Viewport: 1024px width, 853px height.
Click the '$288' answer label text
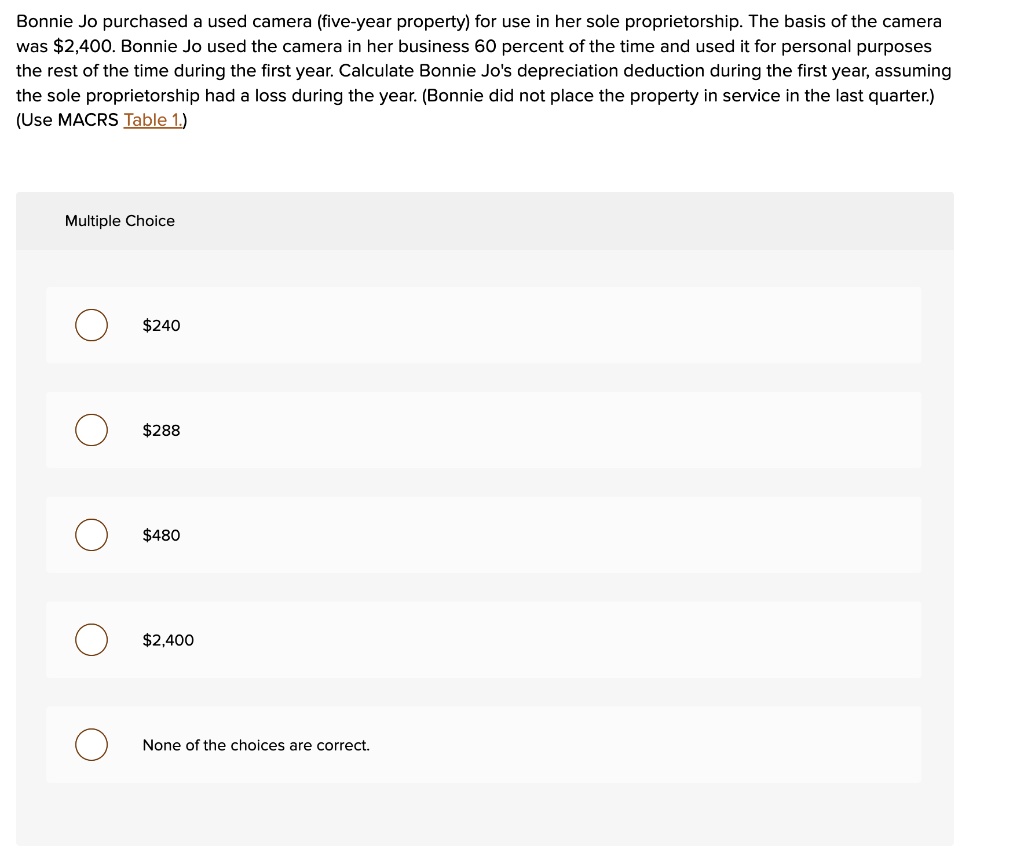pyautogui.click(x=162, y=431)
